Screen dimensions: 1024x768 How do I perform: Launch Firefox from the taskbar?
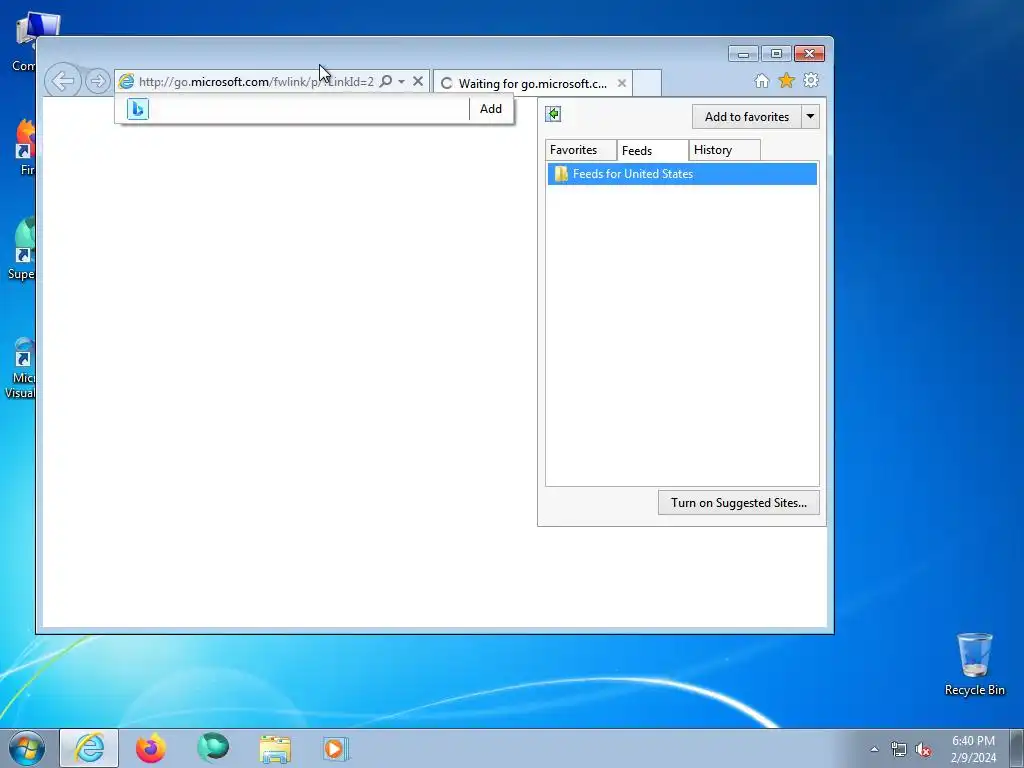coord(150,748)
